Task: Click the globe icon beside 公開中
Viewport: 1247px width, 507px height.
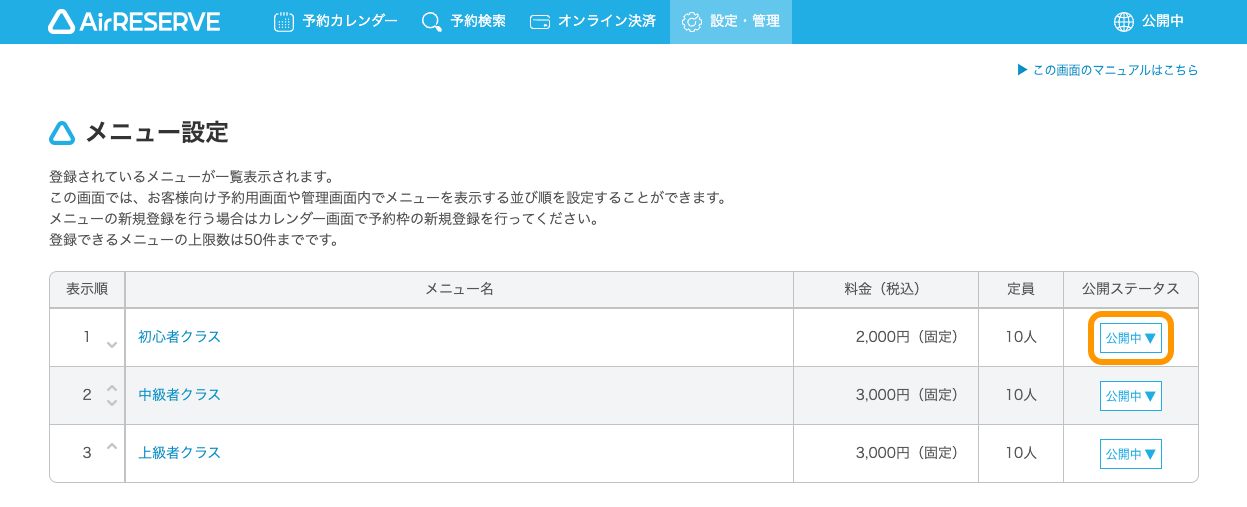Action: [x=1124, y=22]
